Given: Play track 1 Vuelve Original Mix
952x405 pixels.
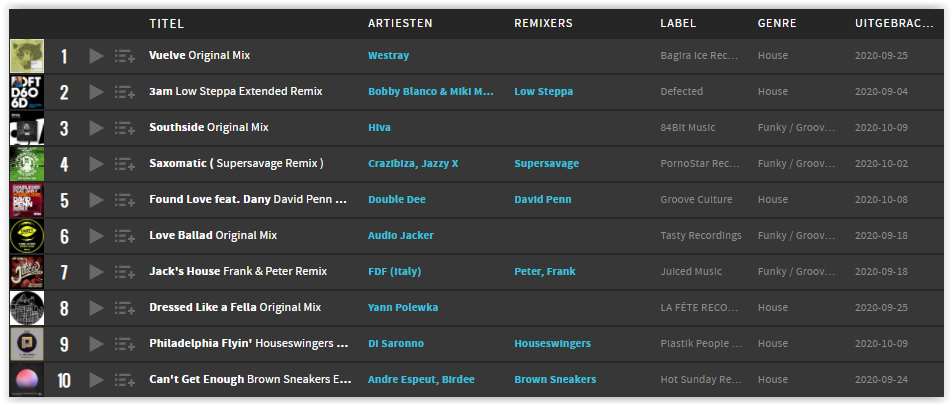Looking at the screenshot, I should tap(97, 56).
